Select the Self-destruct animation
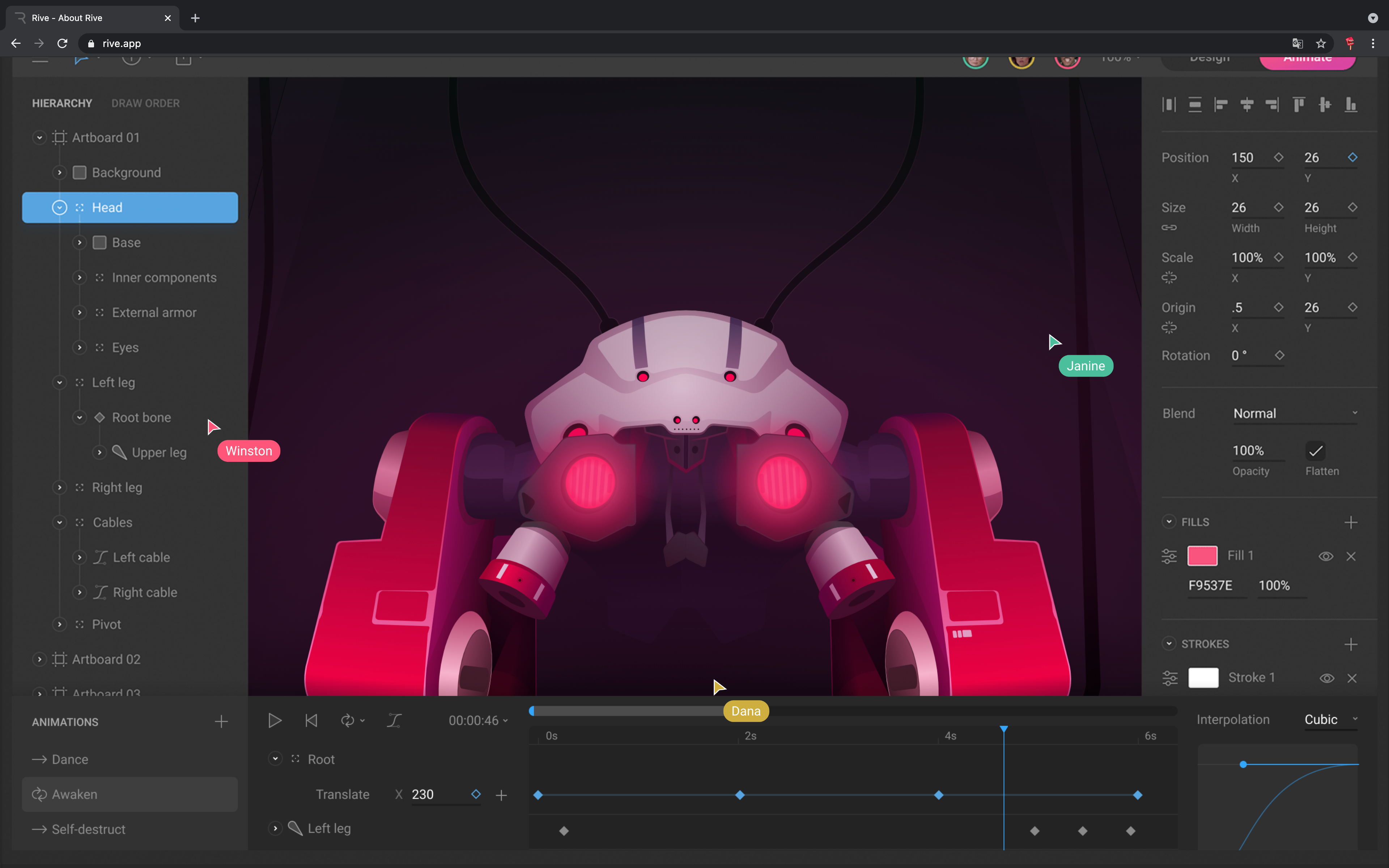 (x=88, y=829)
